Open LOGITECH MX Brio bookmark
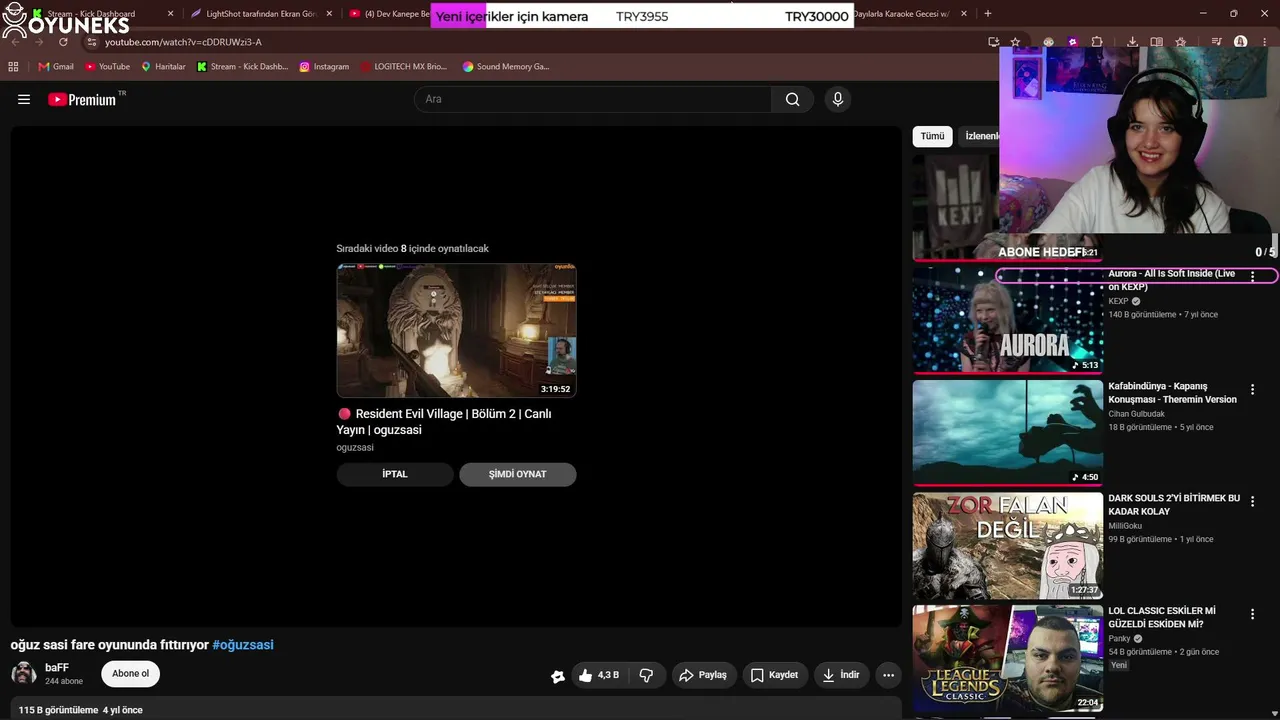This screenshot has height=720, width=1280. pos(404,67)
